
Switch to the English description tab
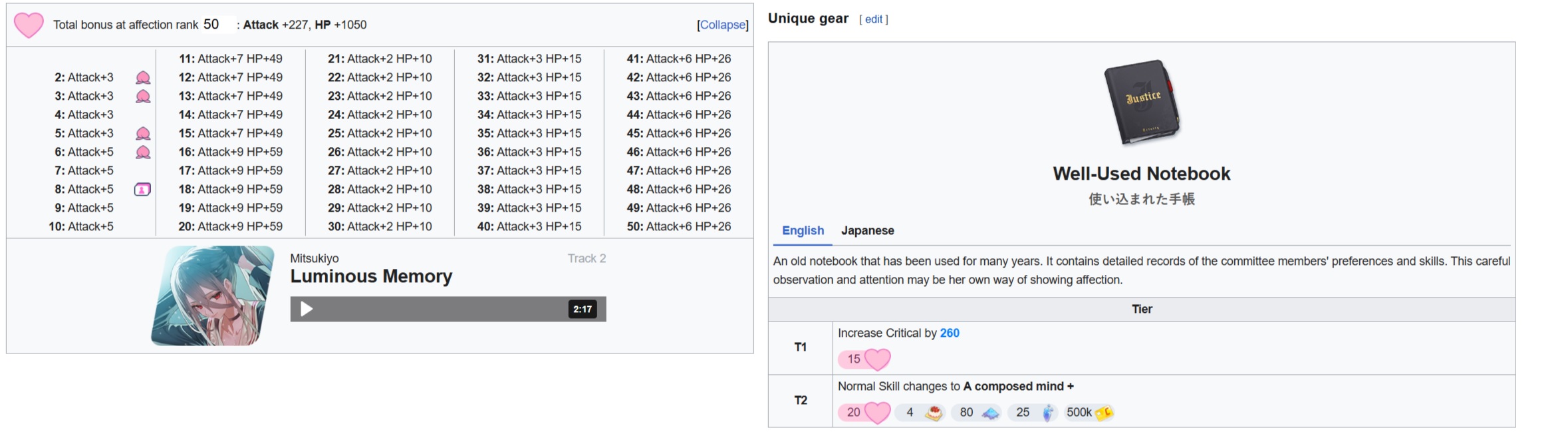tap(803, 230)
